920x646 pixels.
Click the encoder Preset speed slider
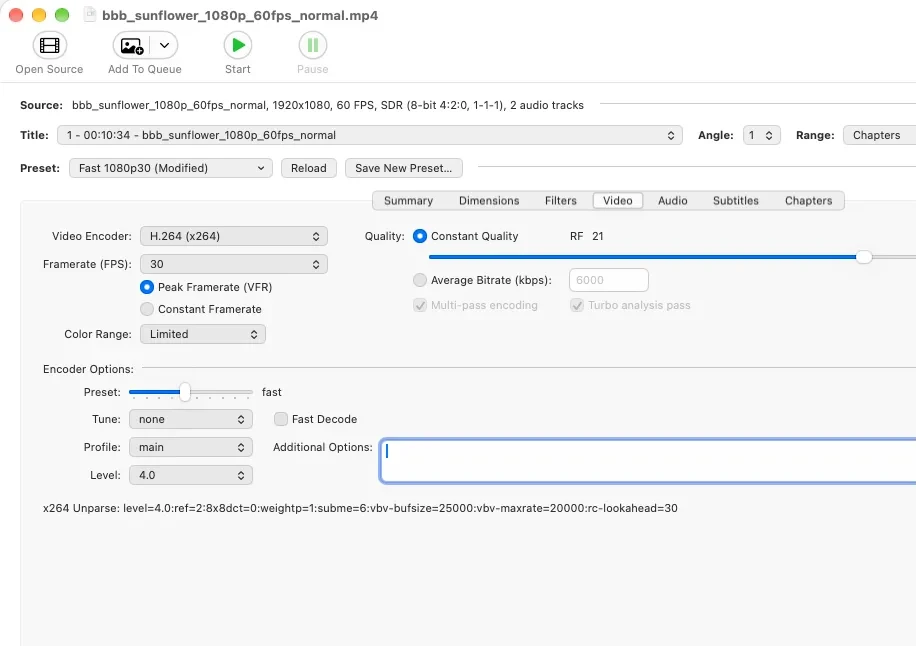[191, 392]
